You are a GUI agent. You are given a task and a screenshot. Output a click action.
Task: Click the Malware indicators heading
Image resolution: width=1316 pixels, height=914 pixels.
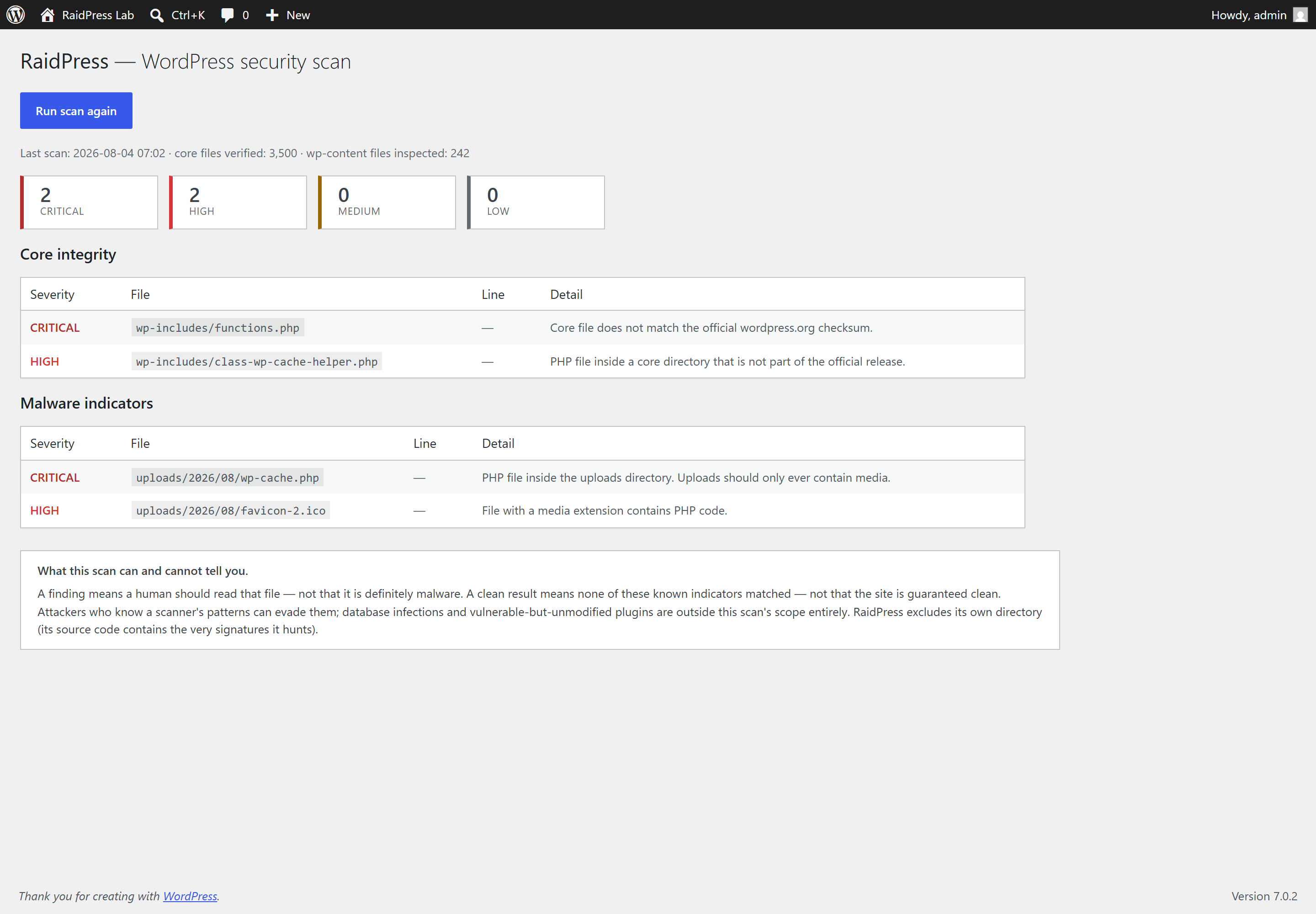click(86, 403)
